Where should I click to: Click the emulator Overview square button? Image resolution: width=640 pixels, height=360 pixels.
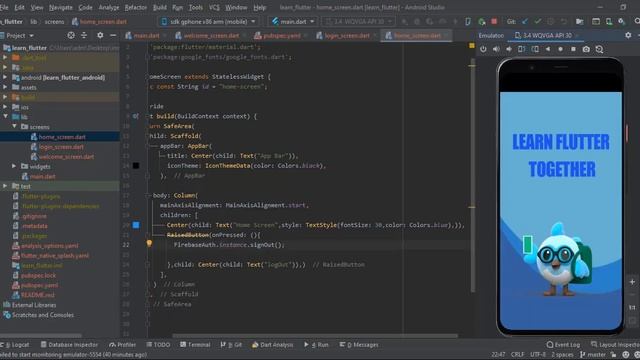coord(573,49)
